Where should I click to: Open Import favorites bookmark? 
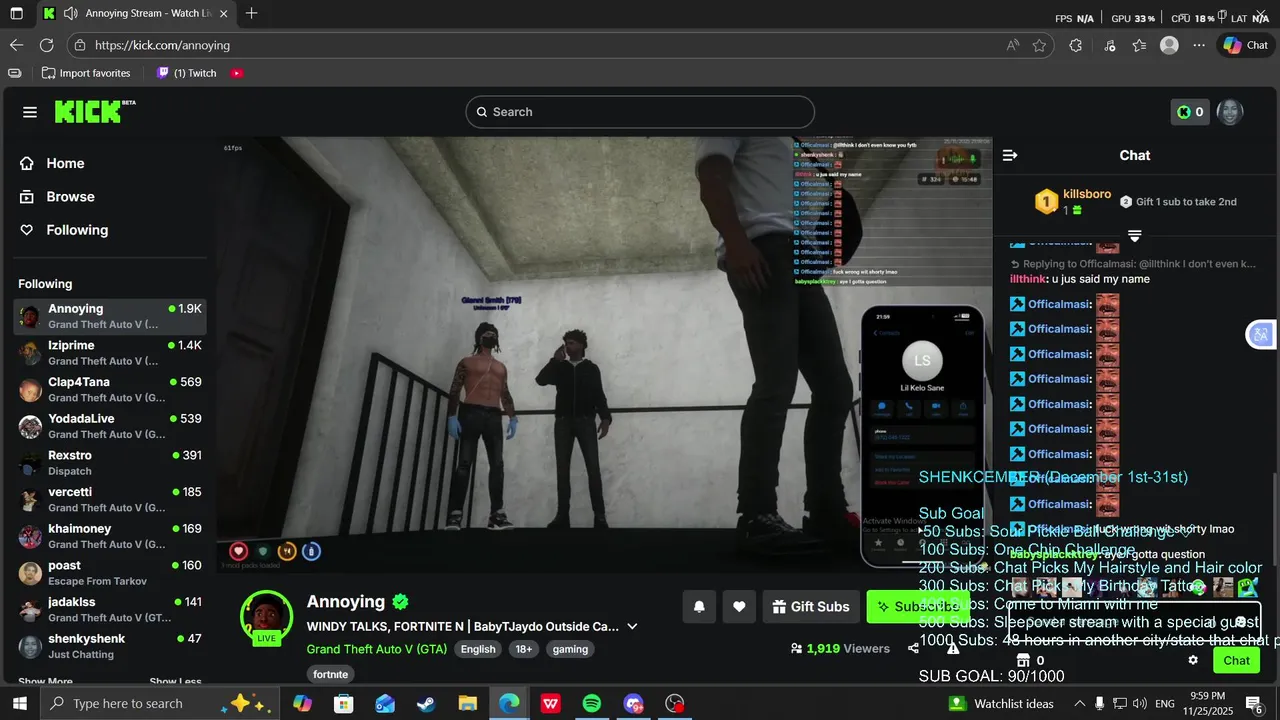[86, 73]
